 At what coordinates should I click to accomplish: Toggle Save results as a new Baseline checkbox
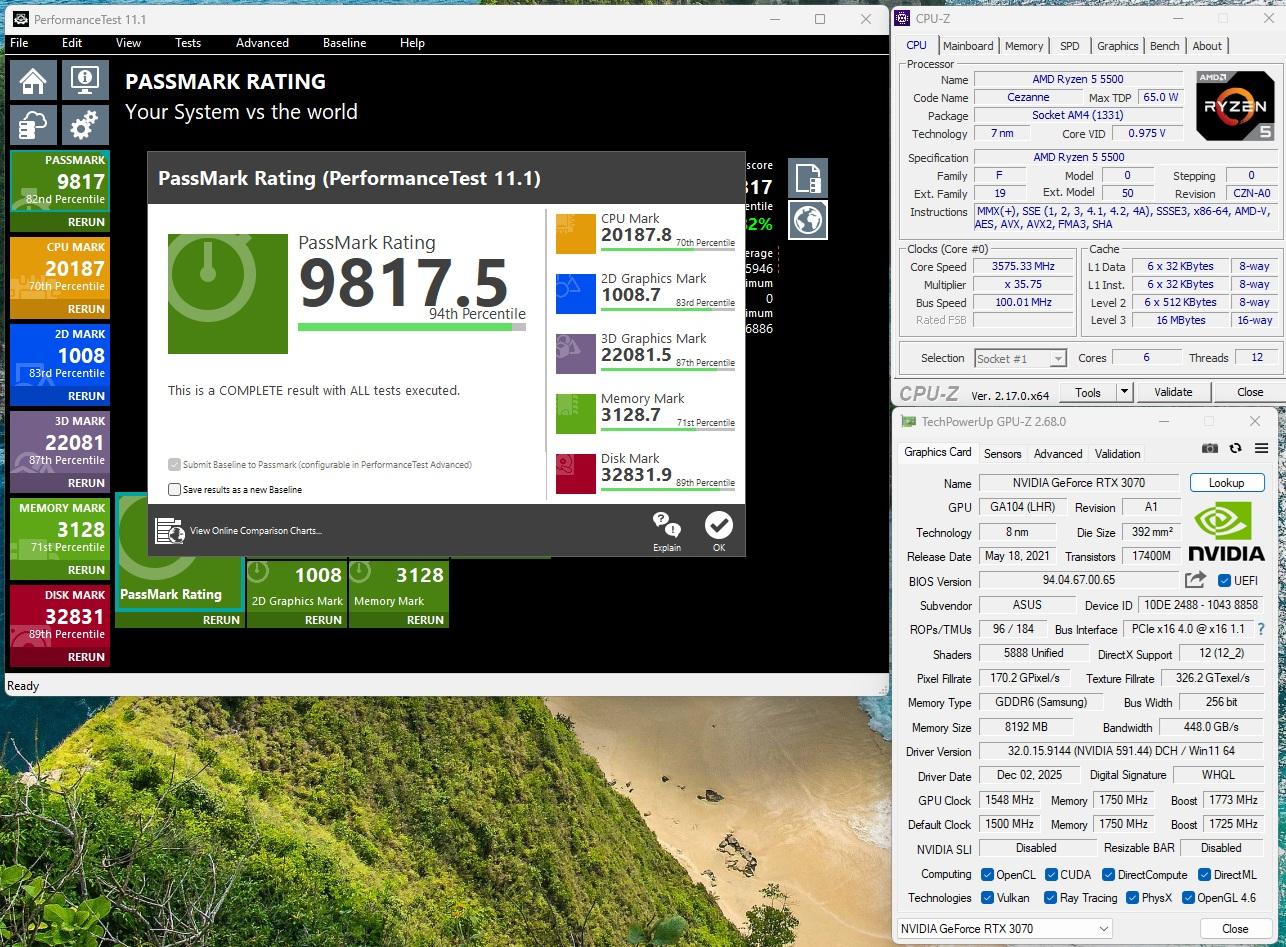175,489
